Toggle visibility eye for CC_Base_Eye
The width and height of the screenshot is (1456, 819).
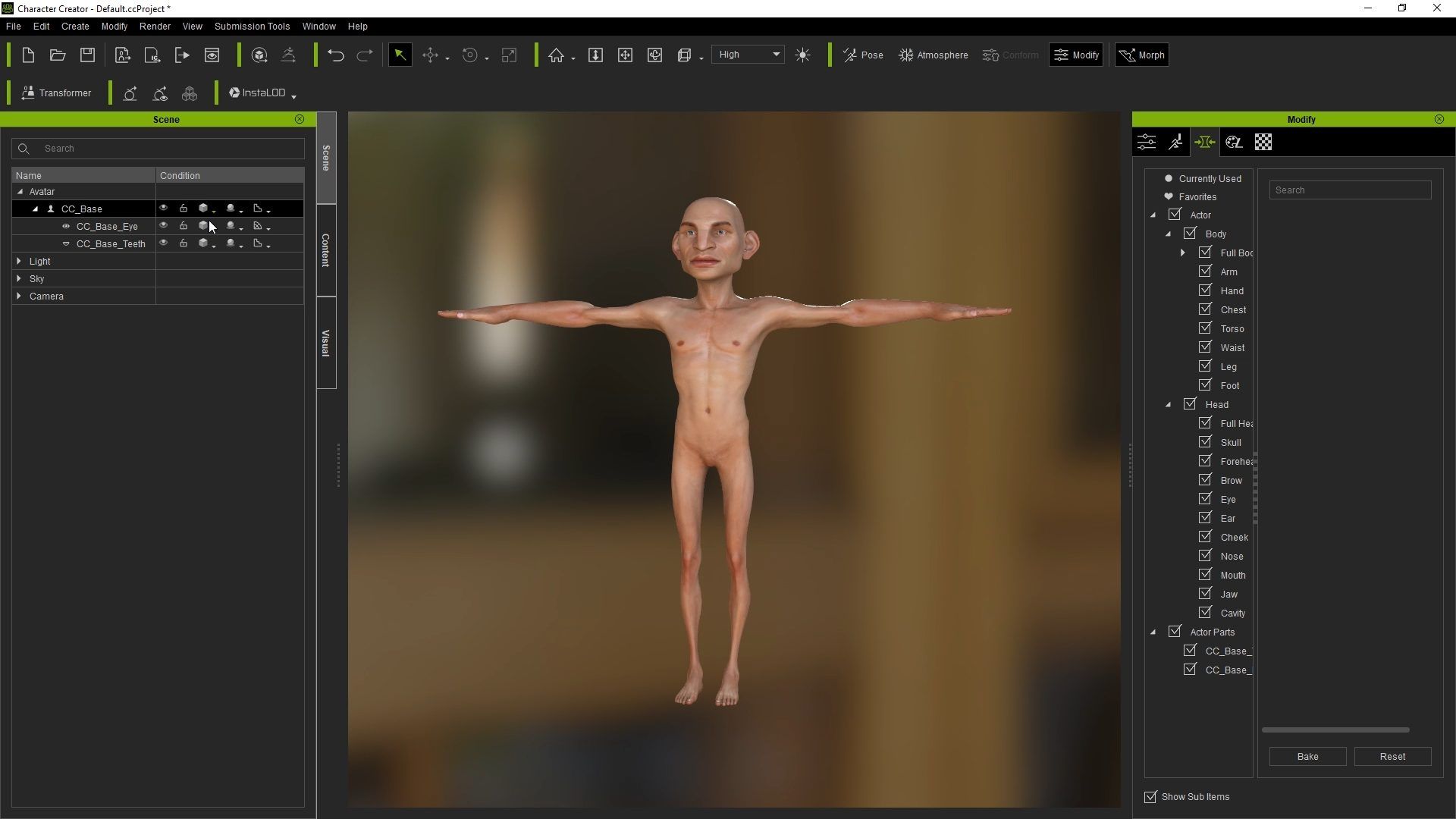coord(163,226)
